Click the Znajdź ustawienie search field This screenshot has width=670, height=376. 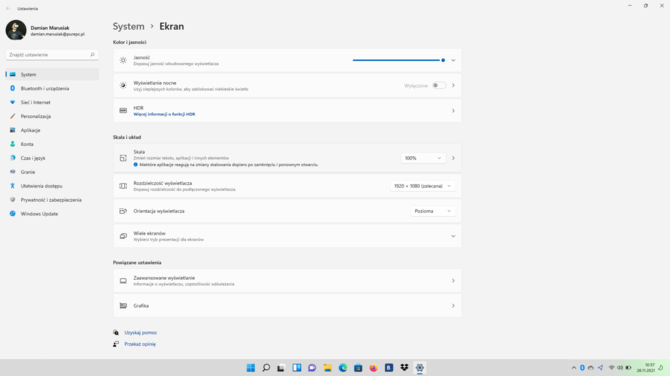[52, 55]
